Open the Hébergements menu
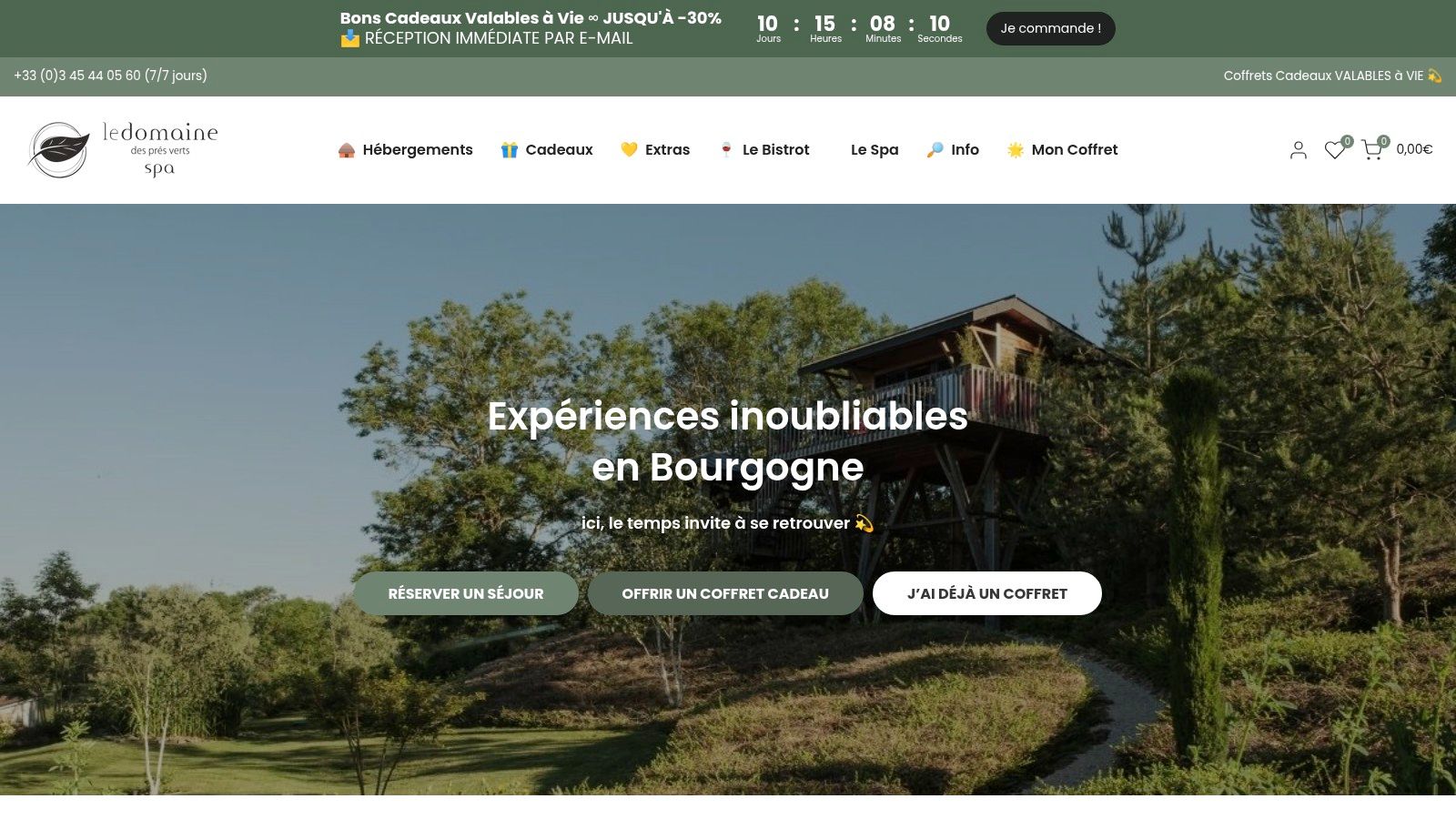Screen dimensions: 1456x819 [405, 150]
